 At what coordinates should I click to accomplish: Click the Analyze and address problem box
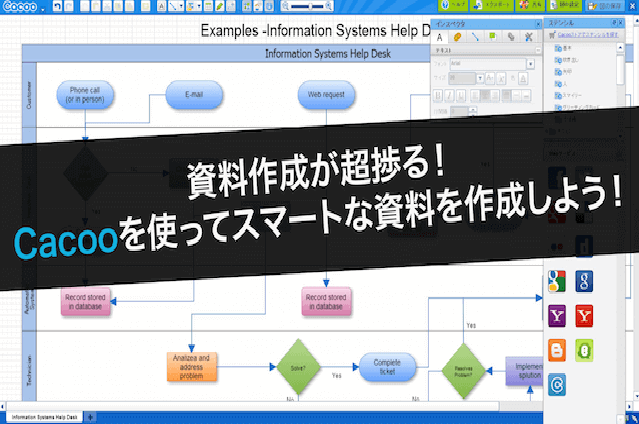(191, 367)
